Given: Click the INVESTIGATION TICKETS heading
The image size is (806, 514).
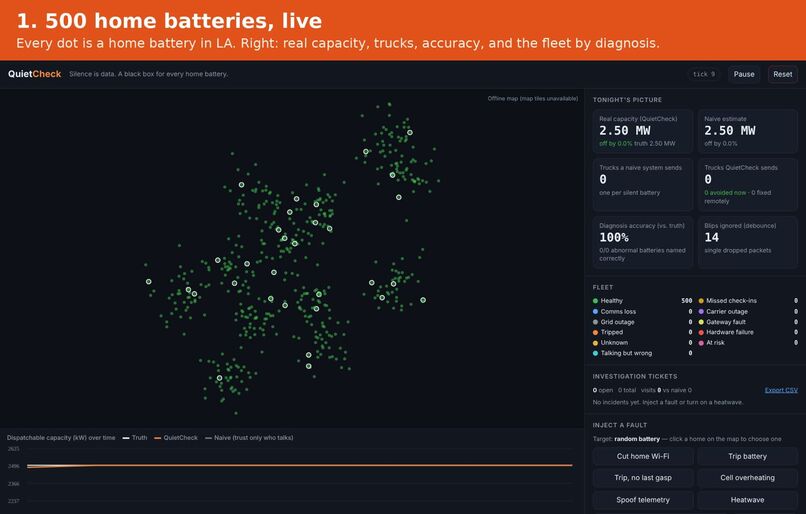Looking at the screenshot, I should [635, 376].
